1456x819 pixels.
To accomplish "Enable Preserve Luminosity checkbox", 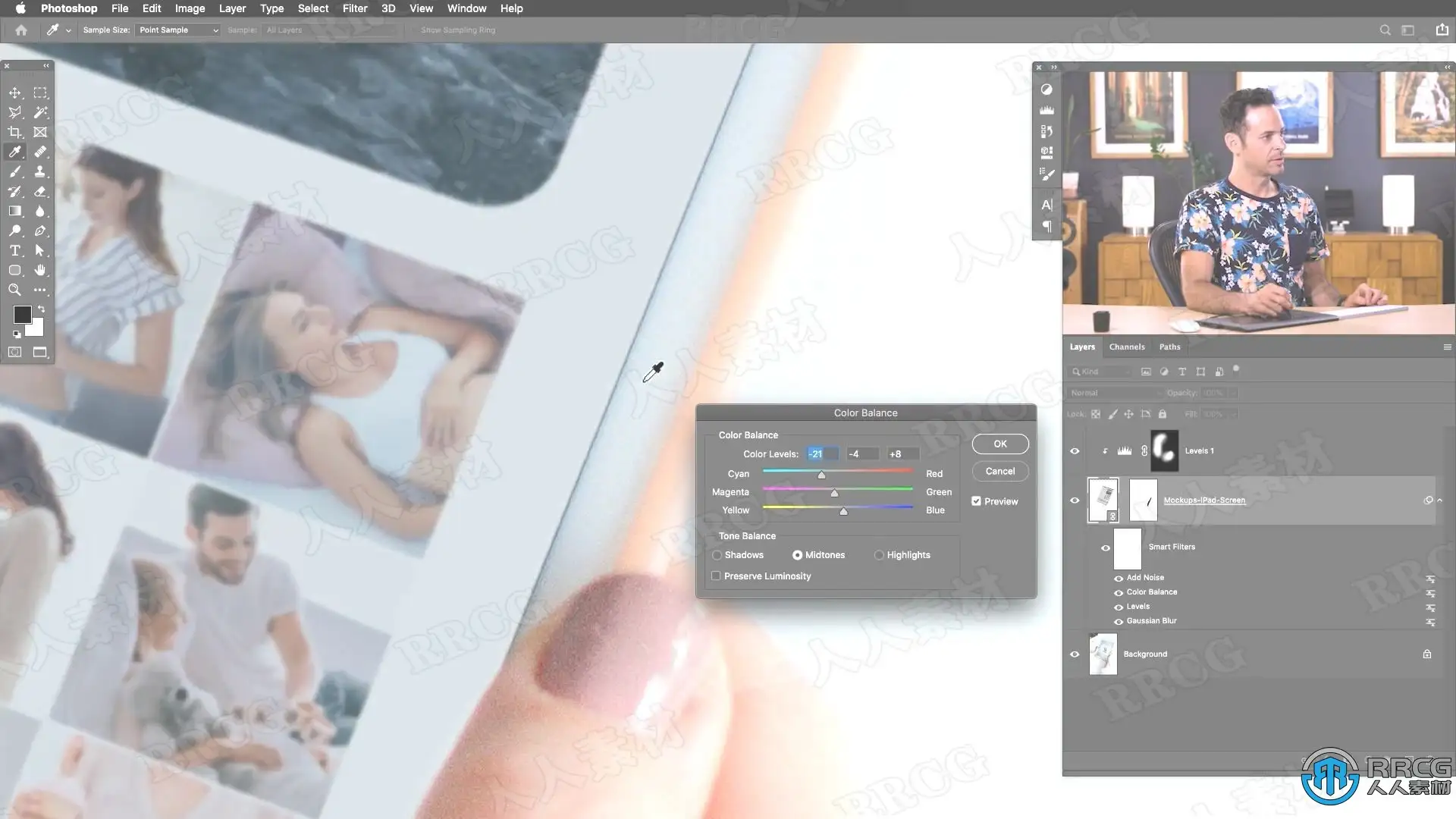I will 716,576.
